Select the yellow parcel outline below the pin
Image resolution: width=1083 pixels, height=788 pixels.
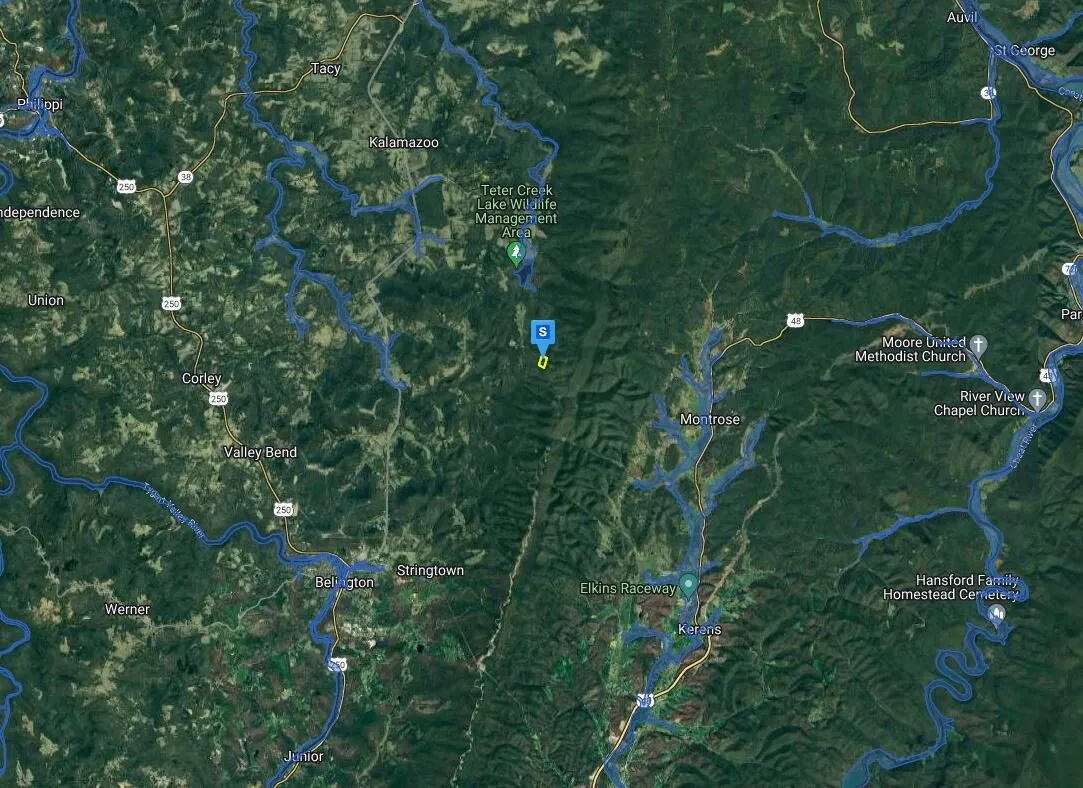543,362
